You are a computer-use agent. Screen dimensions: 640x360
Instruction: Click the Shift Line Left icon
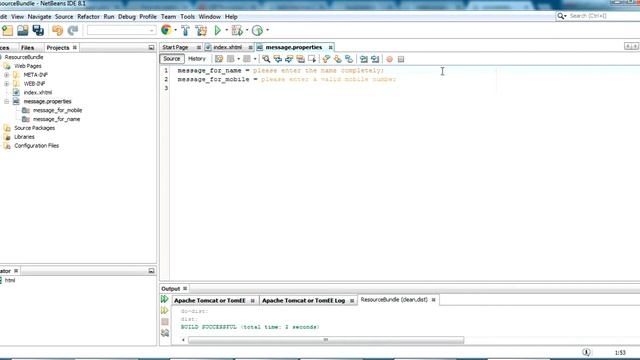click(364, 59)
